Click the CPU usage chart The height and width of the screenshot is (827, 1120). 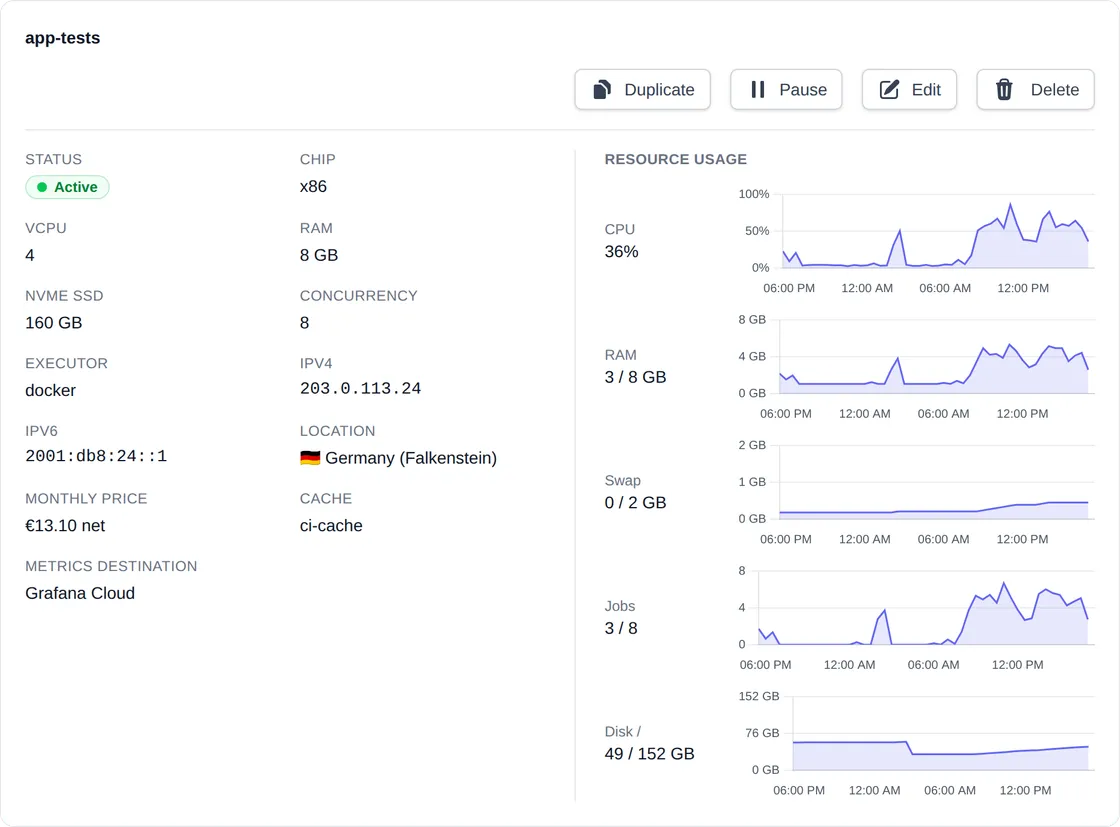[x=914, y=241]
